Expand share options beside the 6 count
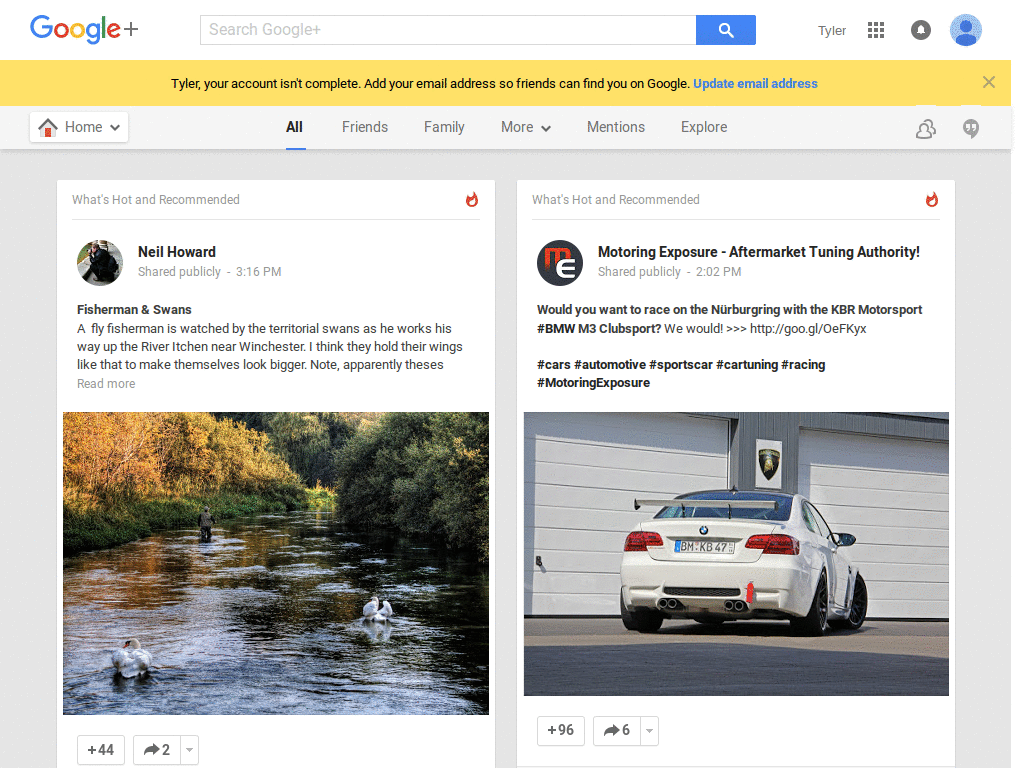Viewport: 1024px width, 768px height. click(649, 730)
